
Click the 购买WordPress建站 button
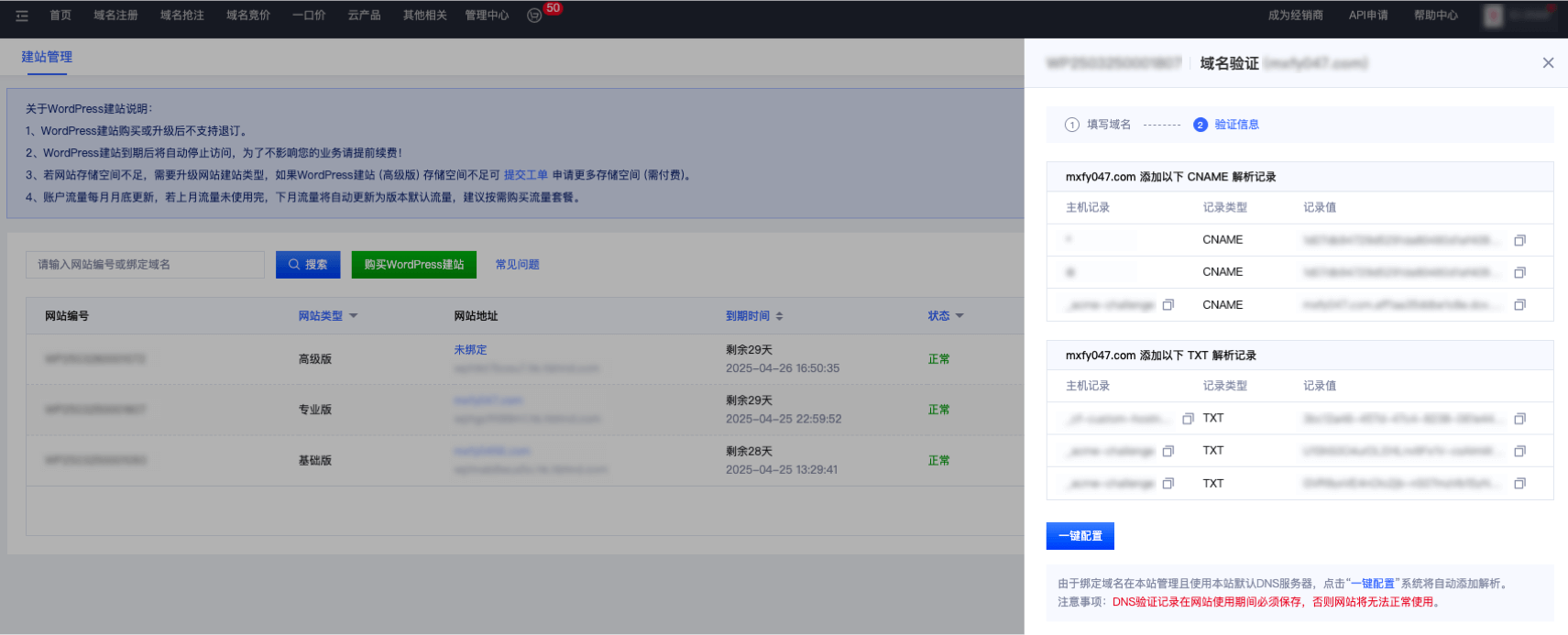413,265
